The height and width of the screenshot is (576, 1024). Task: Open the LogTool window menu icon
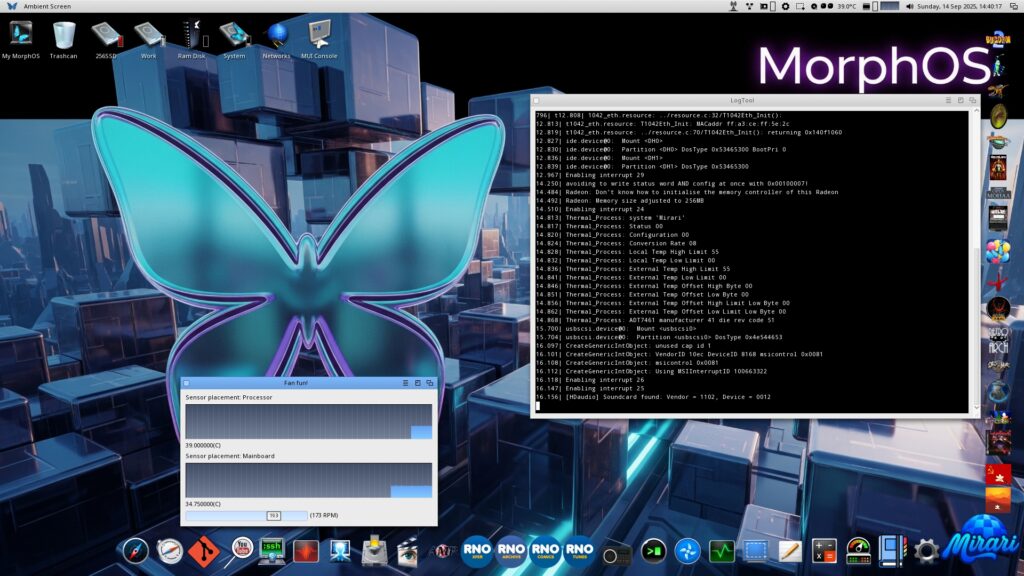pyautogui.click(x=537, y=100)
